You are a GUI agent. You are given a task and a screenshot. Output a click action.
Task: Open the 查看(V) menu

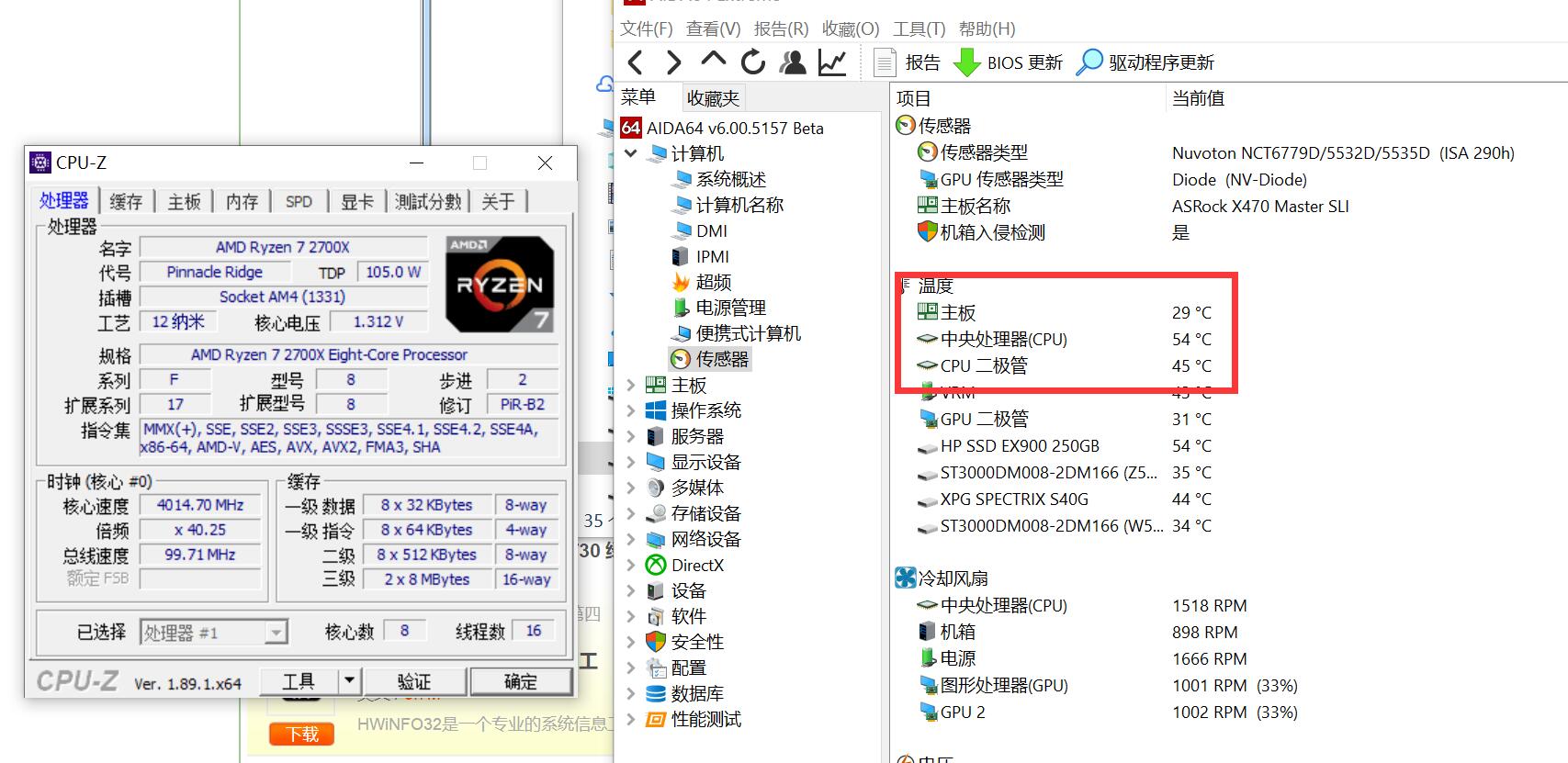714,28
